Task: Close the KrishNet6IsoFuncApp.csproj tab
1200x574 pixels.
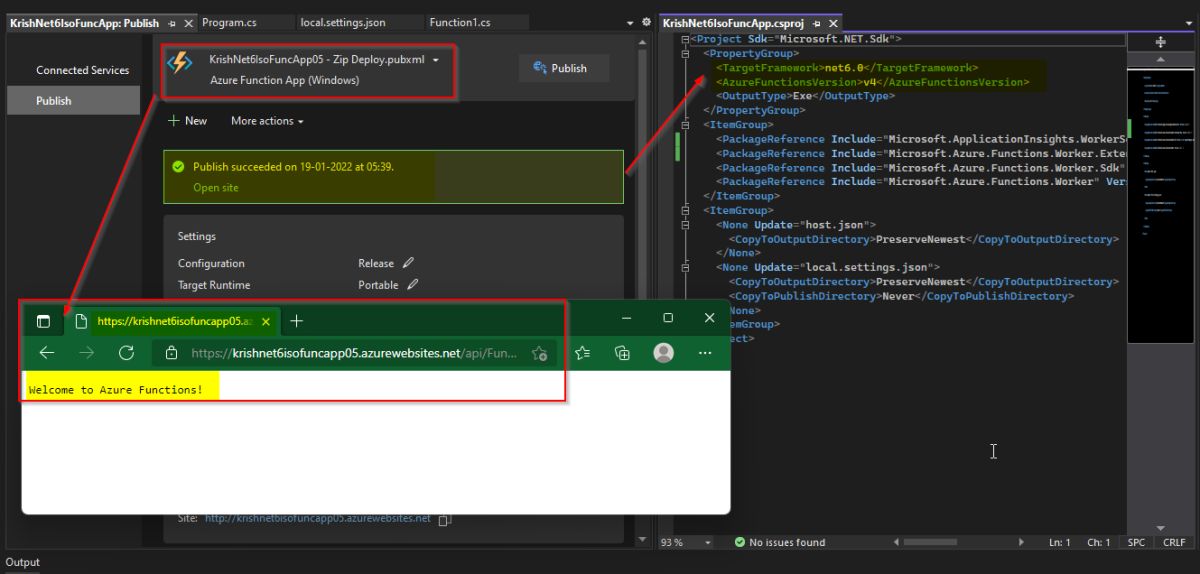Action: click(833, 23)
